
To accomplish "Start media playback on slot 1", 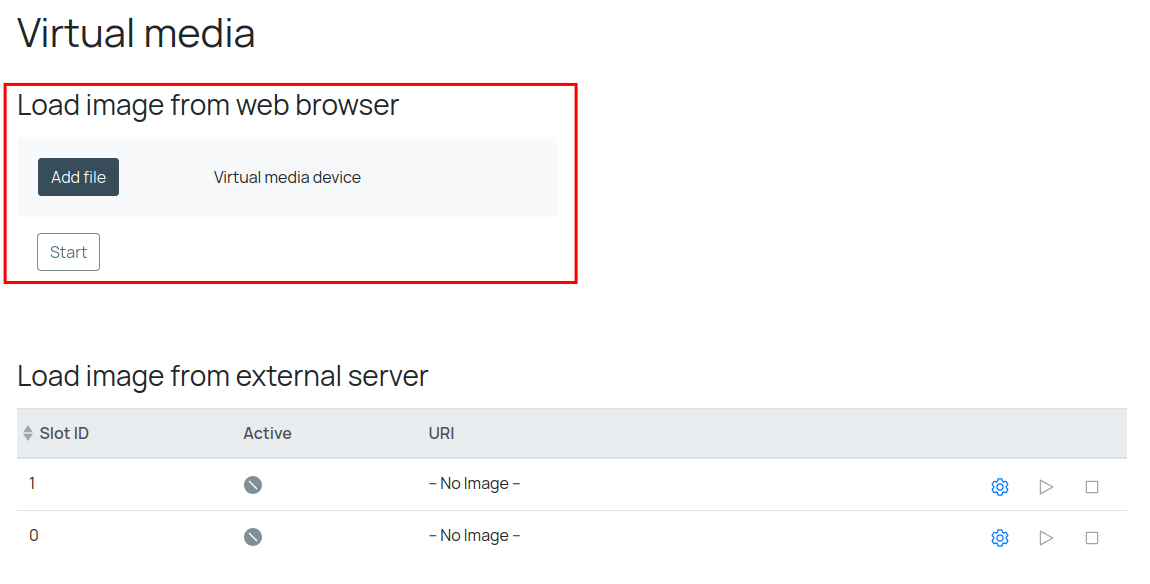I will [1046, 487].
